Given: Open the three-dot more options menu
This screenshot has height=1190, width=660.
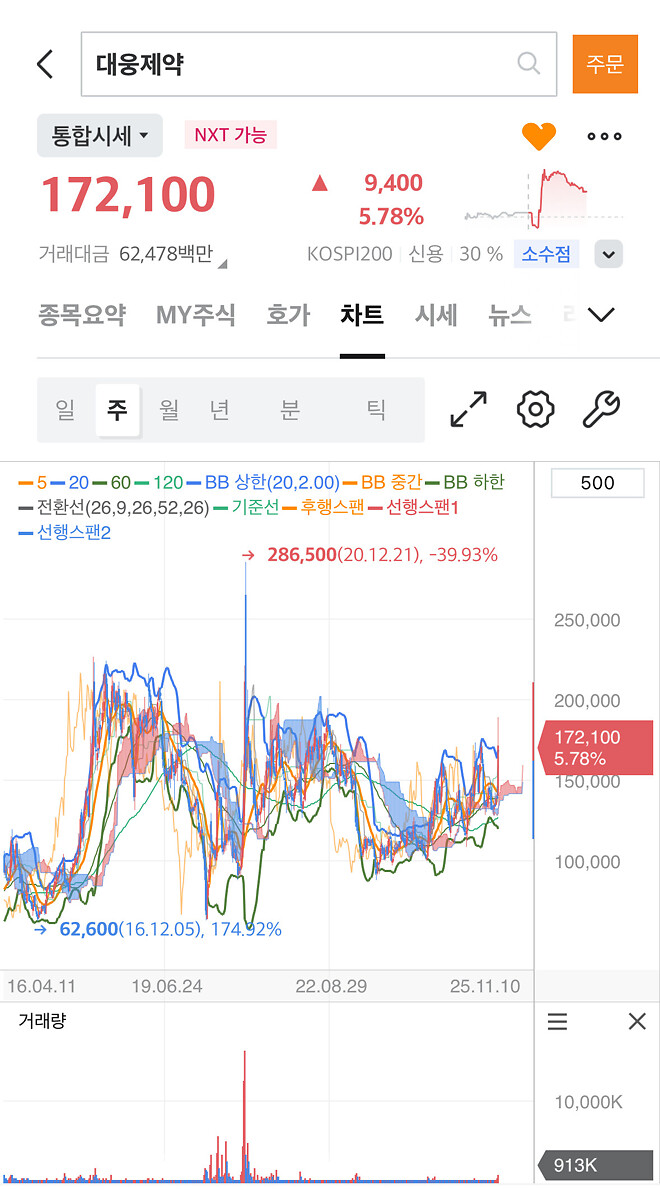Looking at the screenshot, I should (x=605, y=137).
